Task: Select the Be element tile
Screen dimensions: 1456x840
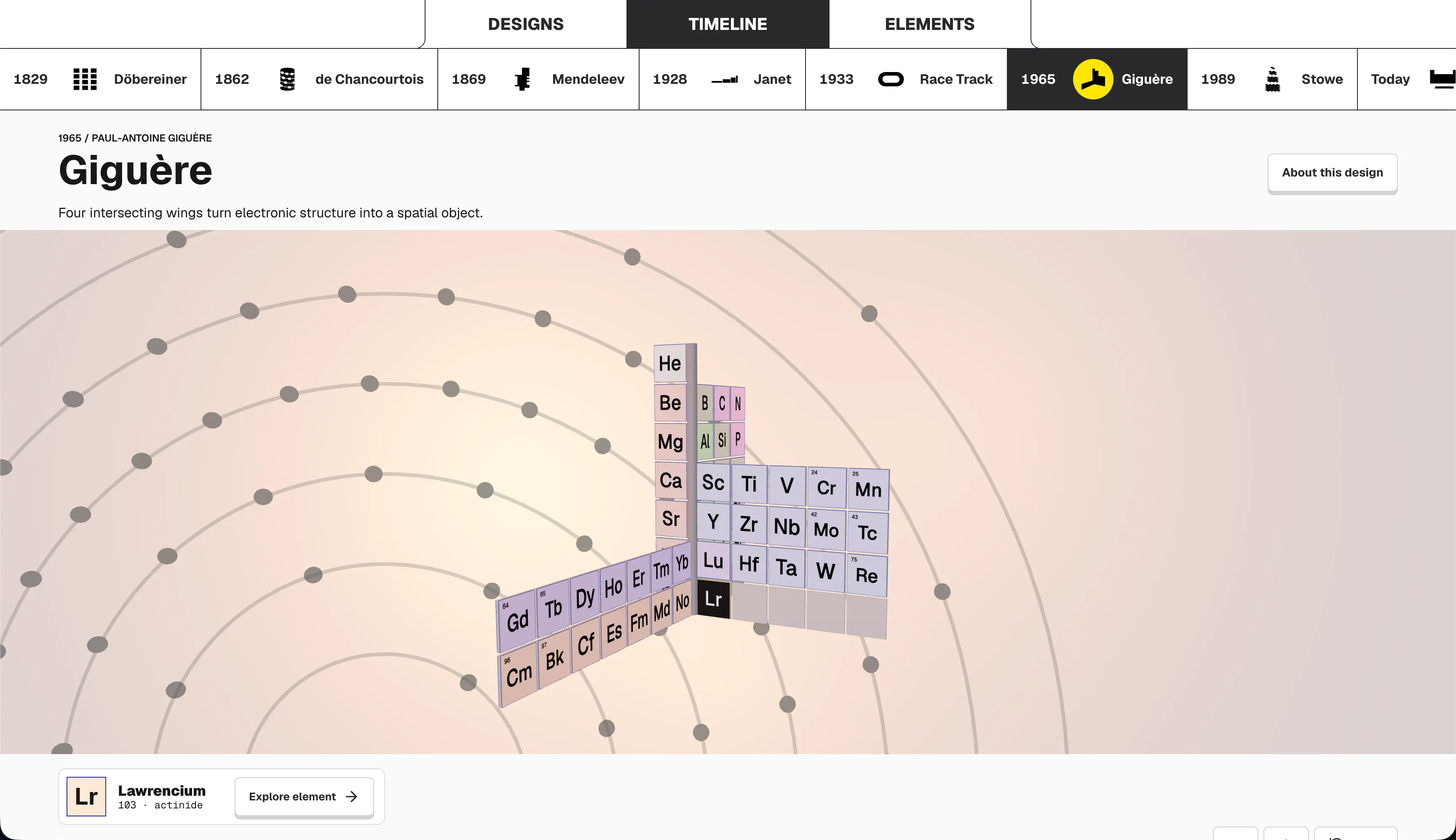Action: tap(670, 402)
